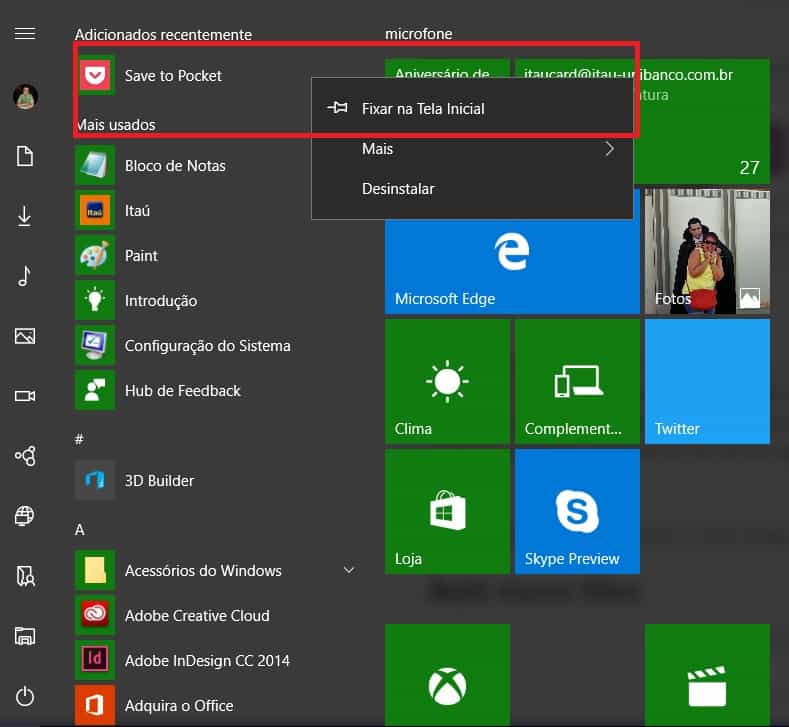Open the Movies clapperboard tile
The image size is (789, 727).
707,675
